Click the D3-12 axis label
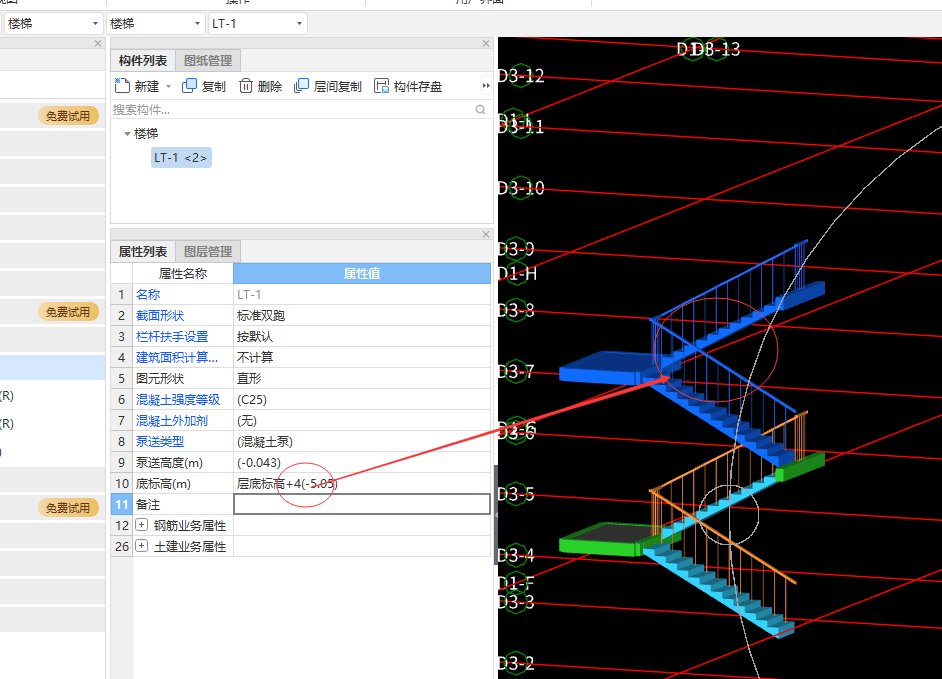The image size is (942, 679). point(521,76)
